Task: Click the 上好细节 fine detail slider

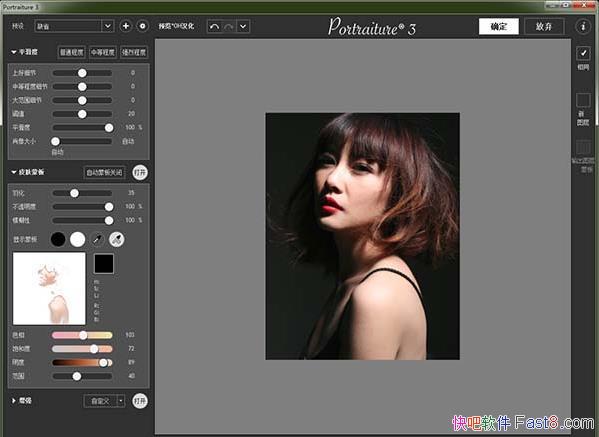Action: pyautogui.click(x=82, y=73)
